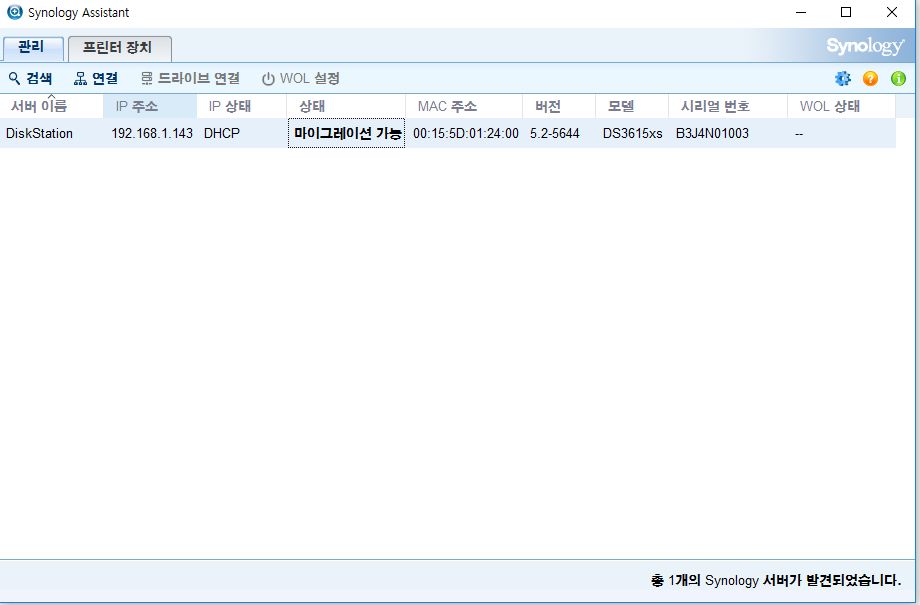Sort by the 시리얼 번호 column header

[728, 106]
